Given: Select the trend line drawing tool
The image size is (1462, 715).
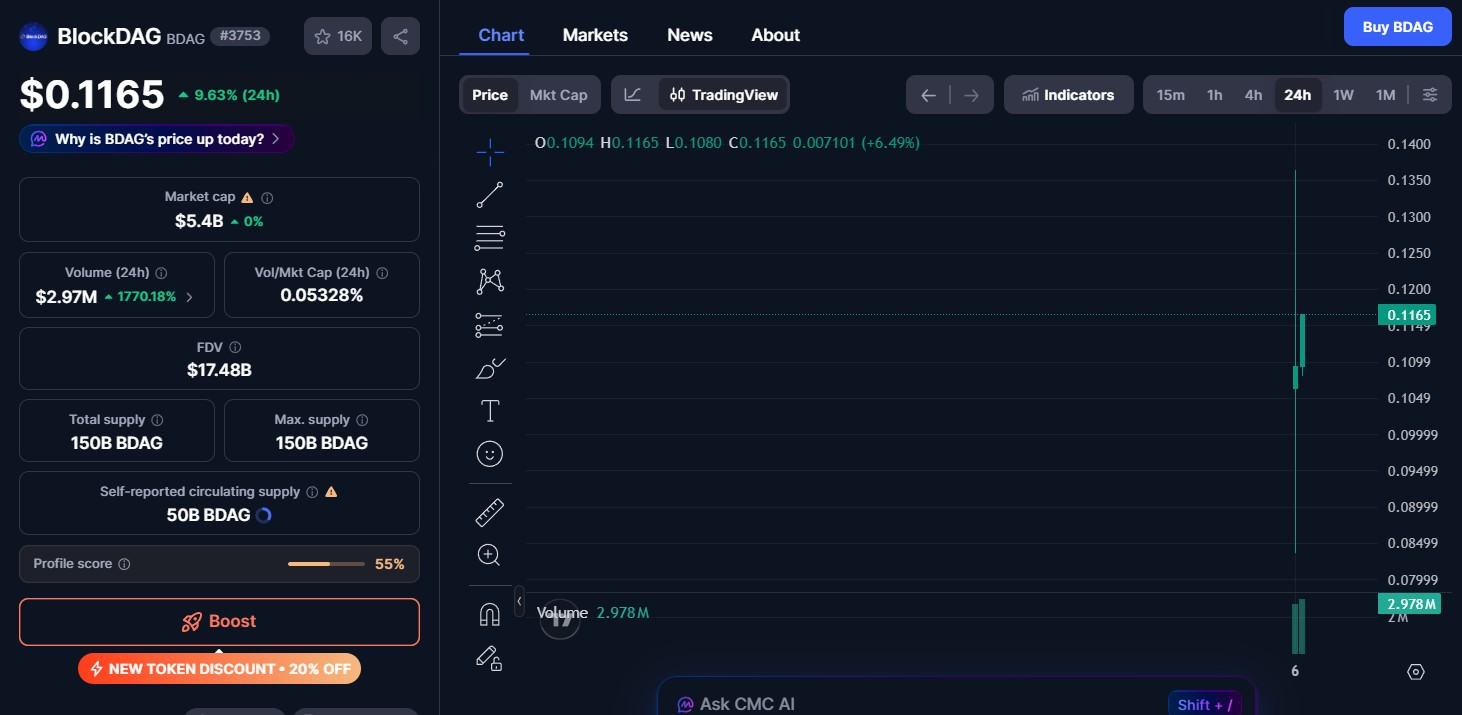Looking at the screenshot, I should (x=489, y=194).
